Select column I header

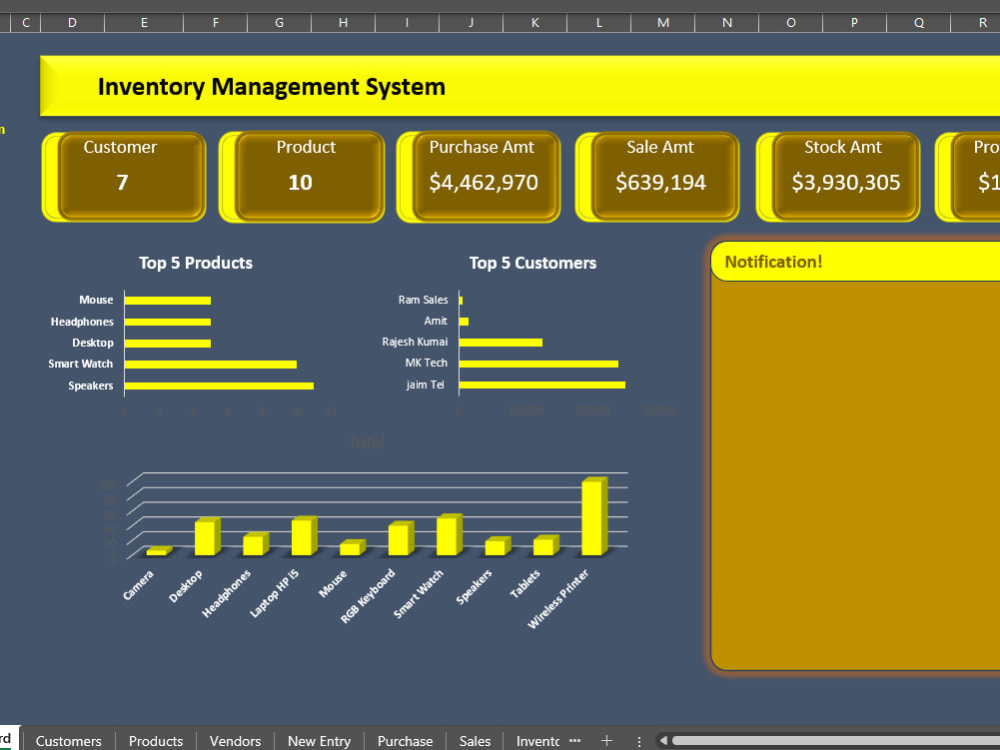[x=407, y=22]
